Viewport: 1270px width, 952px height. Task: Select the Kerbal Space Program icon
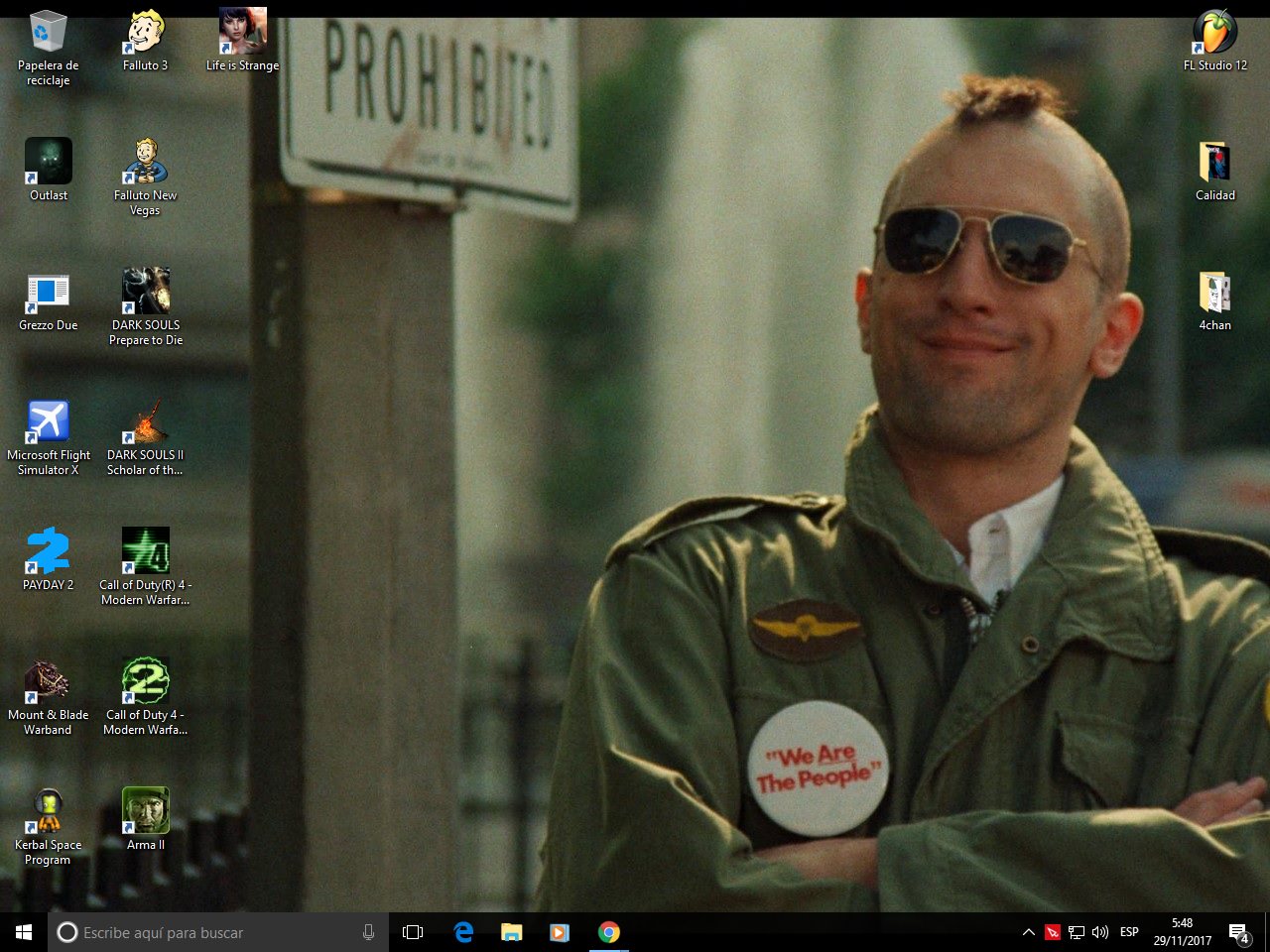tap(48, 826)
